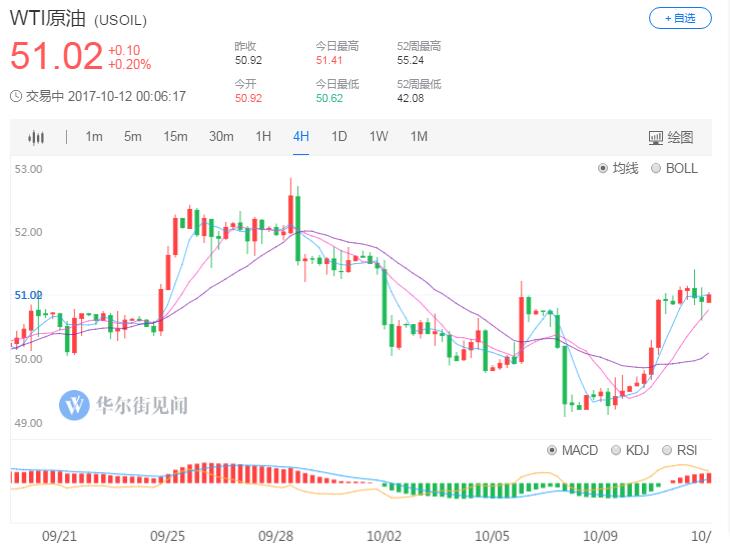Show the 1D daily chart
The height and width of the screenshot is (549, 730).
tap(339, 137)
